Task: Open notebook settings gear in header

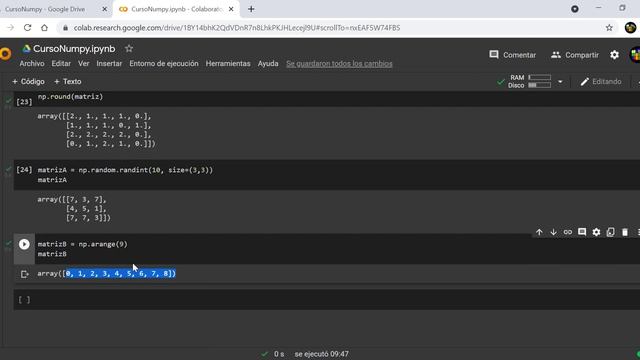Action: (x=614, y=55)
